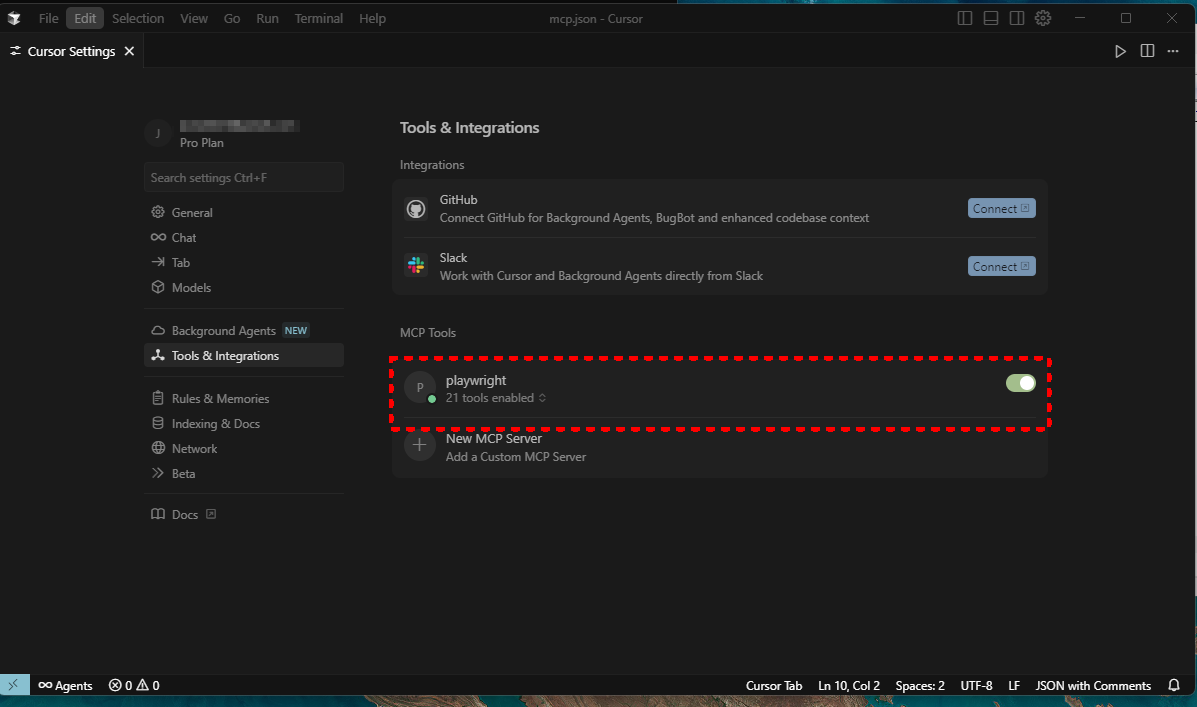Click the plus icon for New MCP Server
The width and height of the screenshot is (1197, 707).
pyautogui.click(x=420, y=445)
